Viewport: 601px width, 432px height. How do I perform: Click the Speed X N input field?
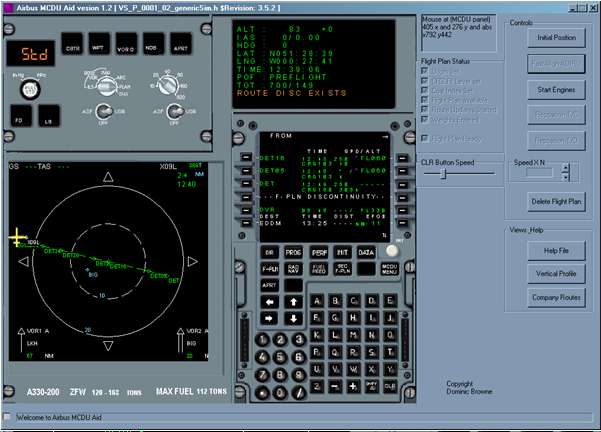[x=539, y=173]
